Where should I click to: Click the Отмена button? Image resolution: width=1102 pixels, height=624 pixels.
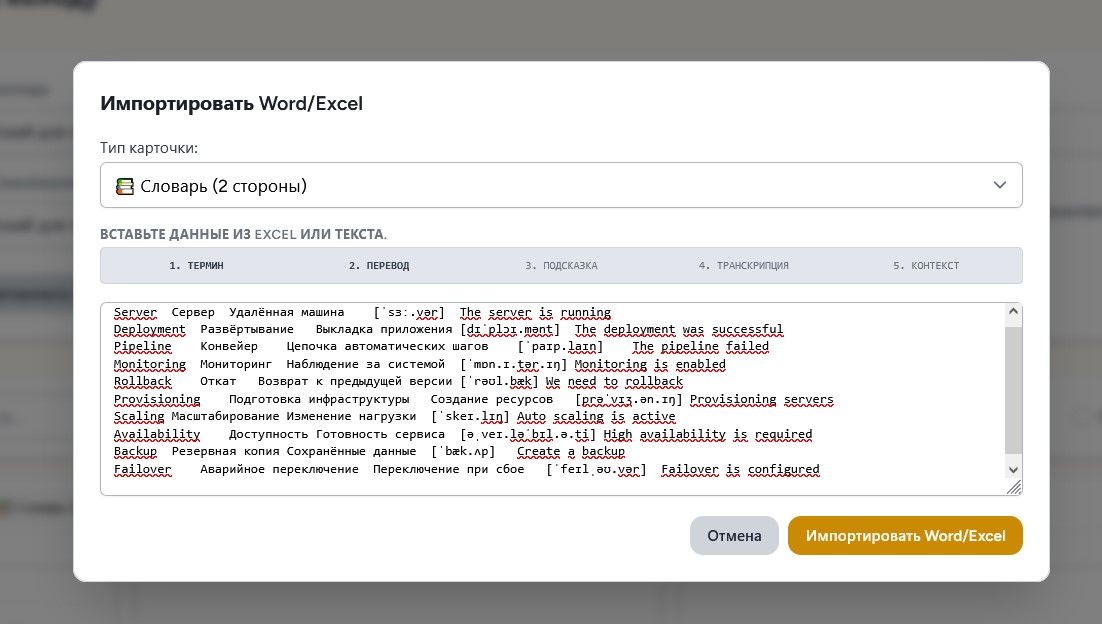tap(734, 535)
